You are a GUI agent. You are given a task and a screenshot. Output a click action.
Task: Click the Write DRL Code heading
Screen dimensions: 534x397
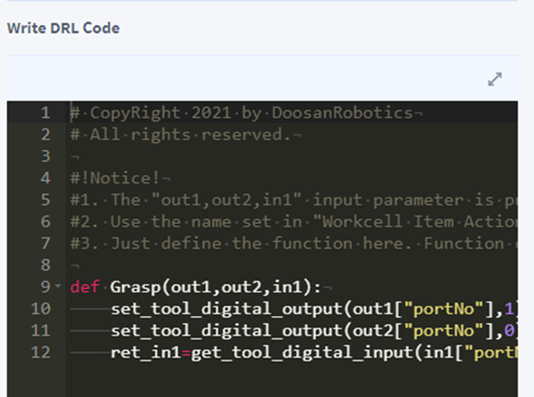pyautogui.click(x=63, y=28)
